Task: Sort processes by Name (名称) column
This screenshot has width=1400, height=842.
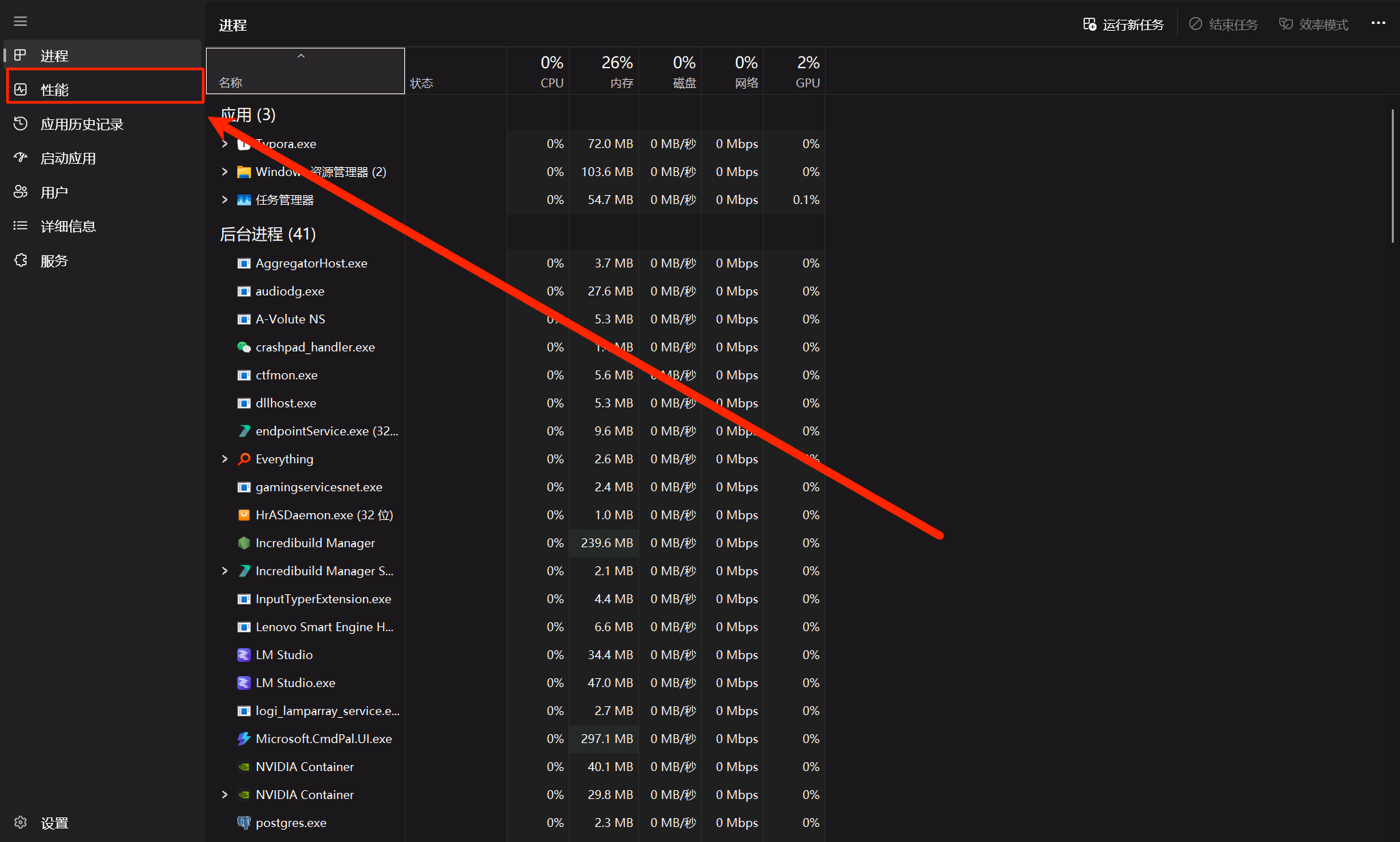Action: [x=306, y=71]
